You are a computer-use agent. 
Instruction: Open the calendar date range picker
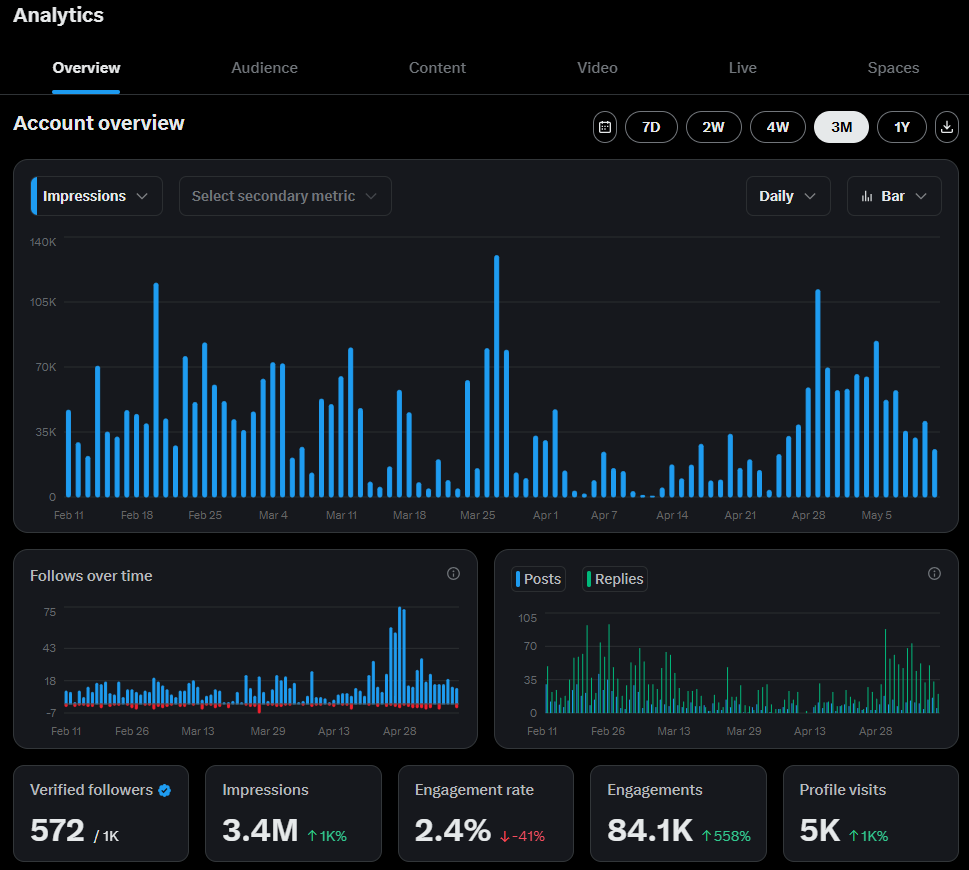coord(605,127)
